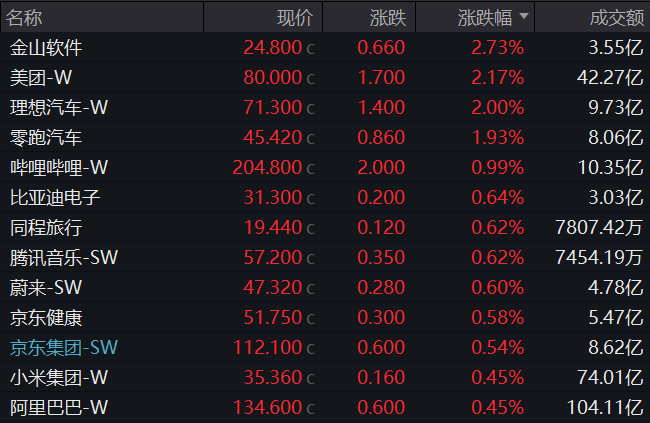Sort stocks by 成交额 column header

(x=612, y=18)
